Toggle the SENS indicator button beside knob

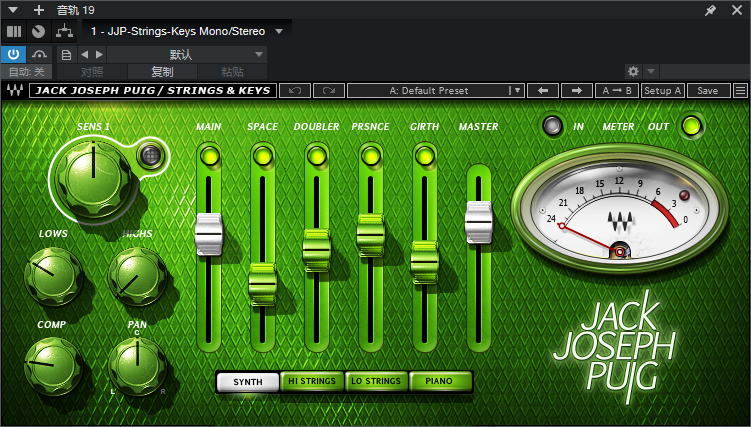pyautogui.click(x=152, y=155)
